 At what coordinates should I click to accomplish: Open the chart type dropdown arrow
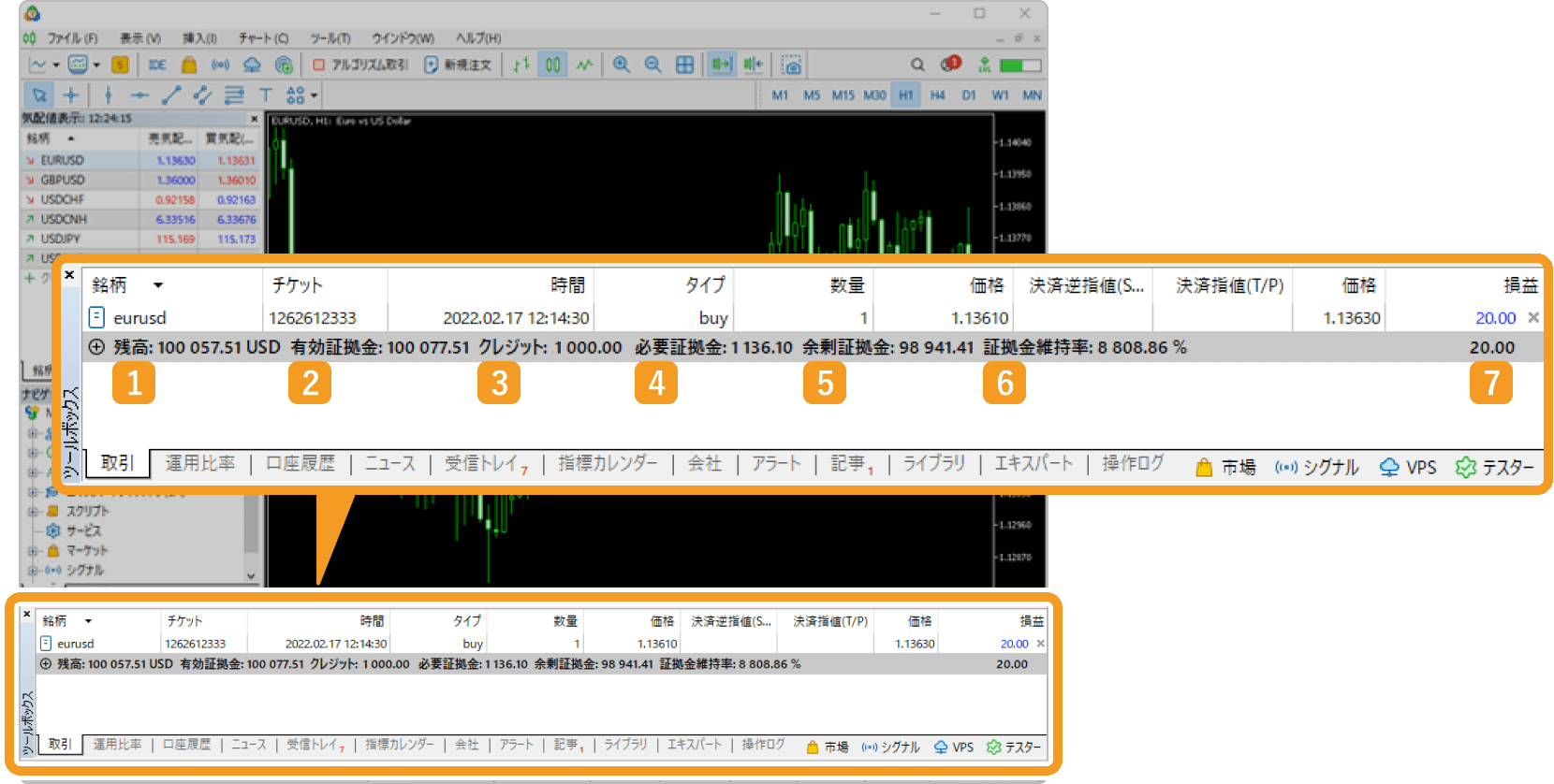[x=55, y=65]
